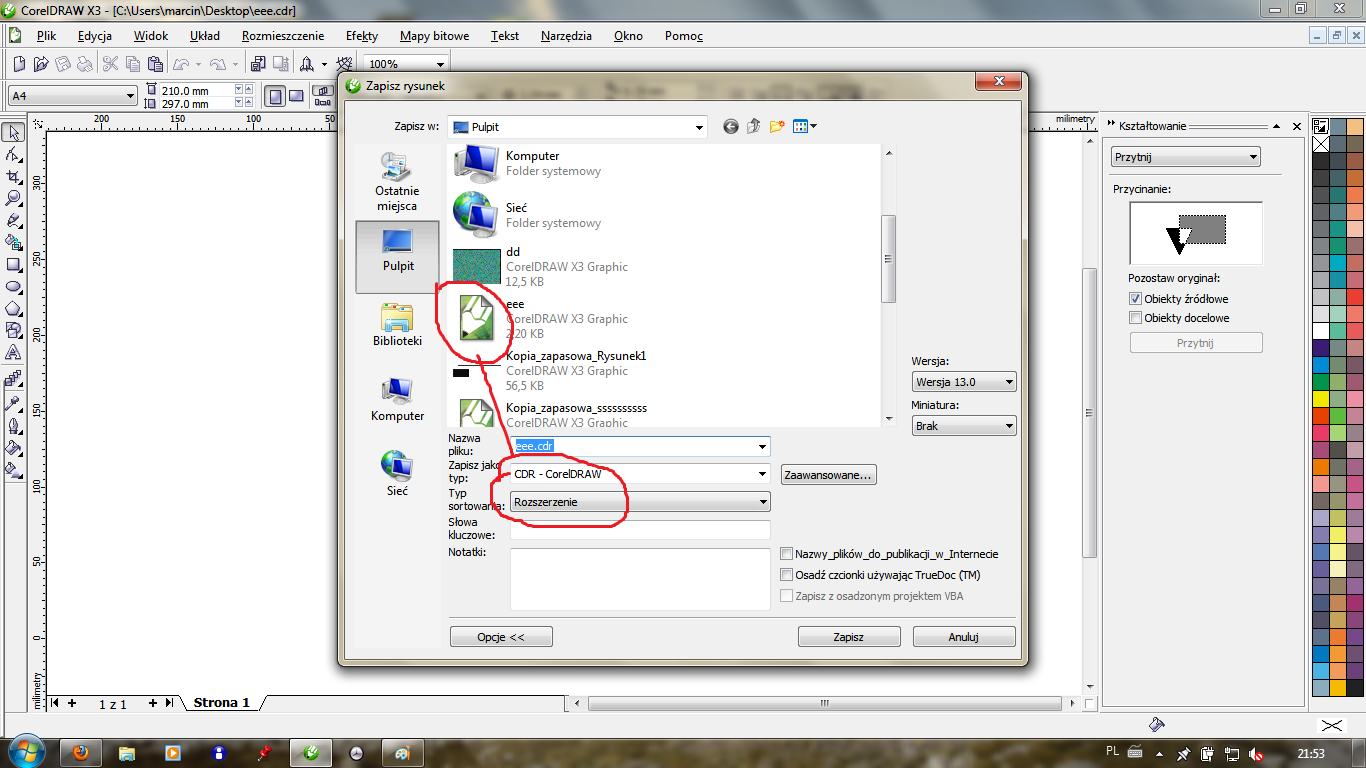Screen dimensions: 1366x768
Task: Select the Zoom tool in the toolbox
Action: click(x=13, y=198)
